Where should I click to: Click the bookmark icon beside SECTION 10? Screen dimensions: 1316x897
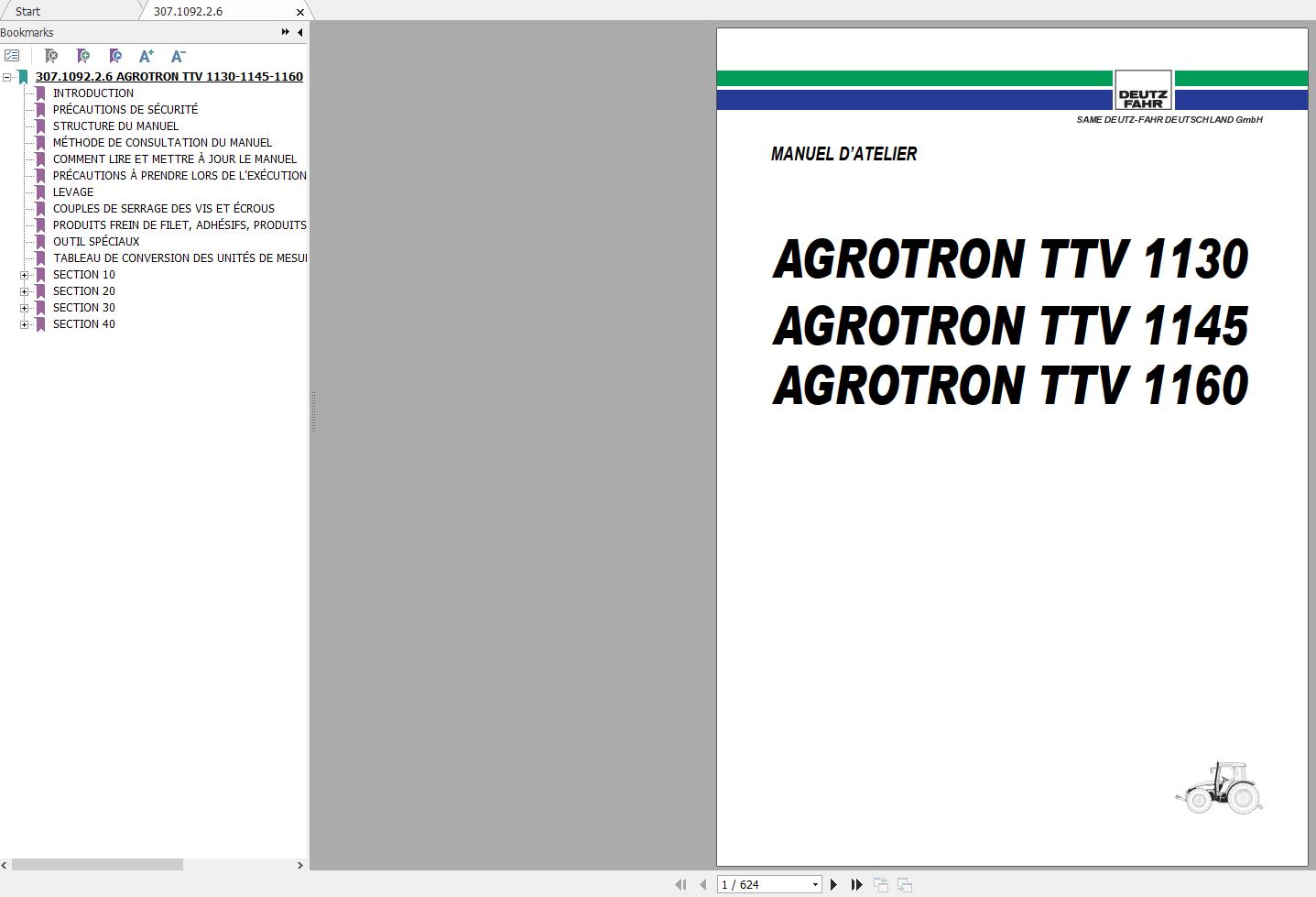[x=40, y=275]
